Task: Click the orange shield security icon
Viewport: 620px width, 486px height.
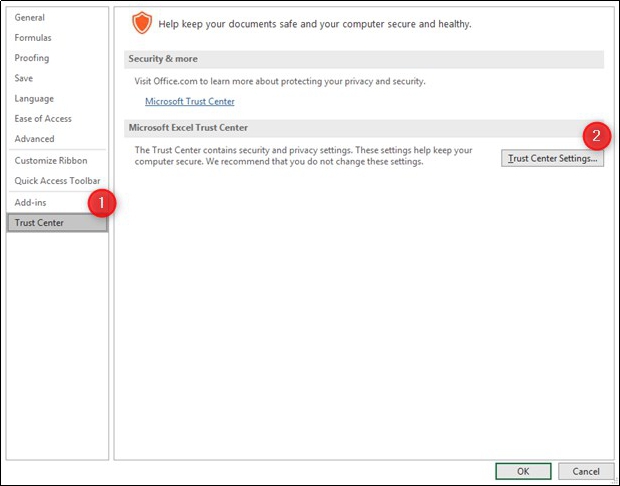Action: point(144,23)
